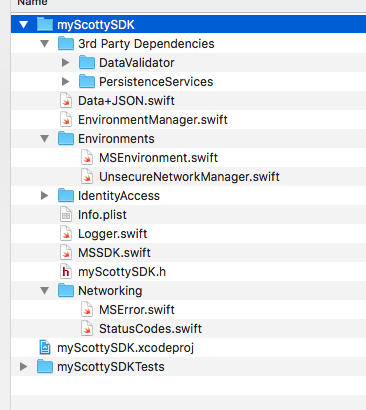The width and height of the screenshot is (366, 410).
Task: Click the Environments folder icon
Action: tap(66, 139)
